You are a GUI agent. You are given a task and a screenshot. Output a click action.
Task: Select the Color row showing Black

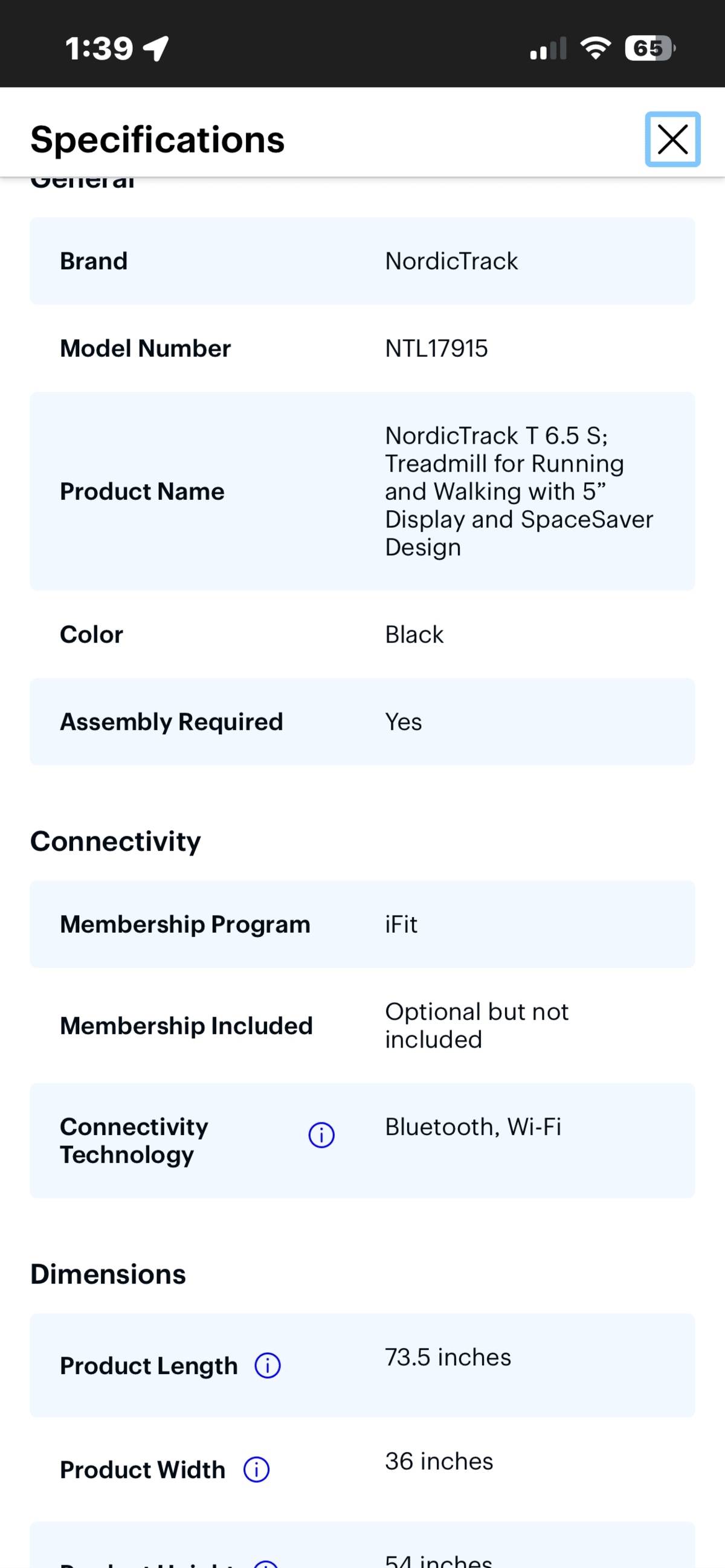click(x=362, y=634)
